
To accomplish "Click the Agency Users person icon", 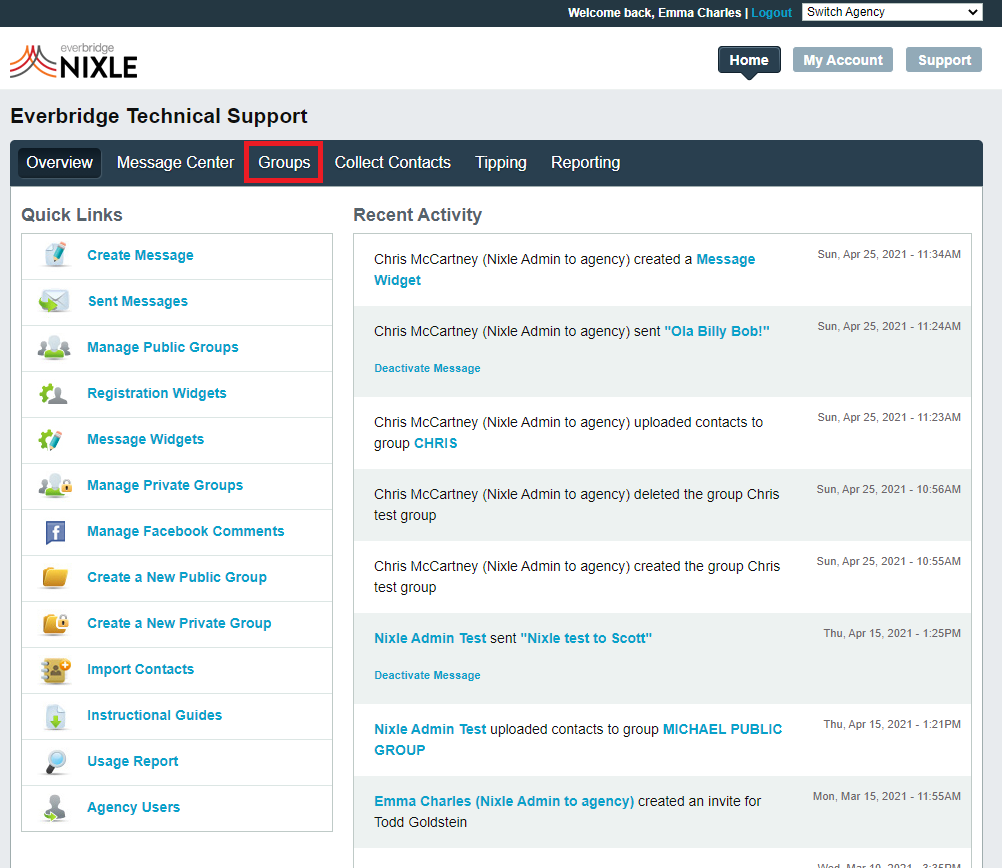I will [x=55, y=807].
